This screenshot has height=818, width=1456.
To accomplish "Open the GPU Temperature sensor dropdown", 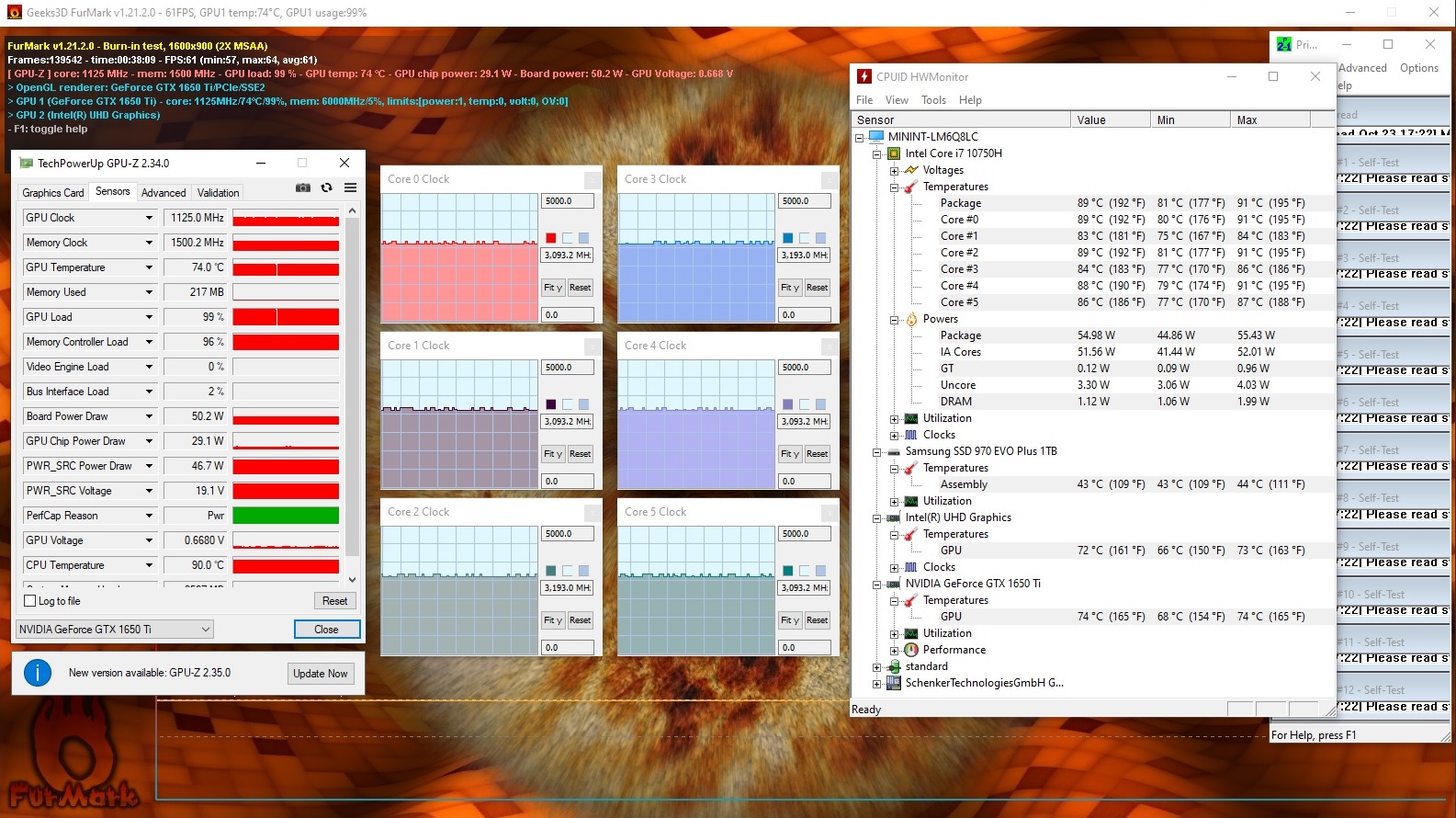I will pyautogui.click(x=149, y=267).
